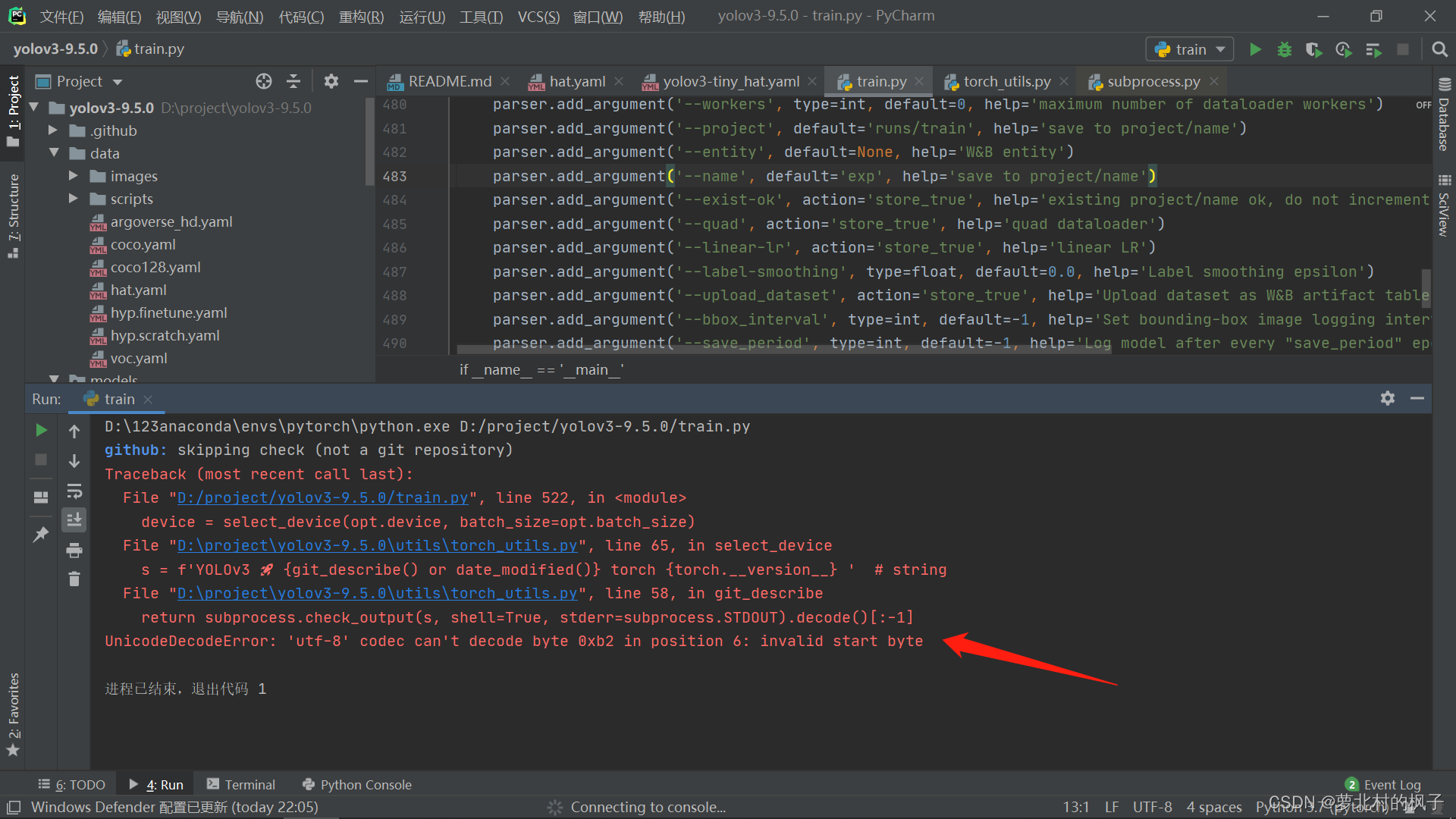Open Run panel settings gear

point(1388,398)
